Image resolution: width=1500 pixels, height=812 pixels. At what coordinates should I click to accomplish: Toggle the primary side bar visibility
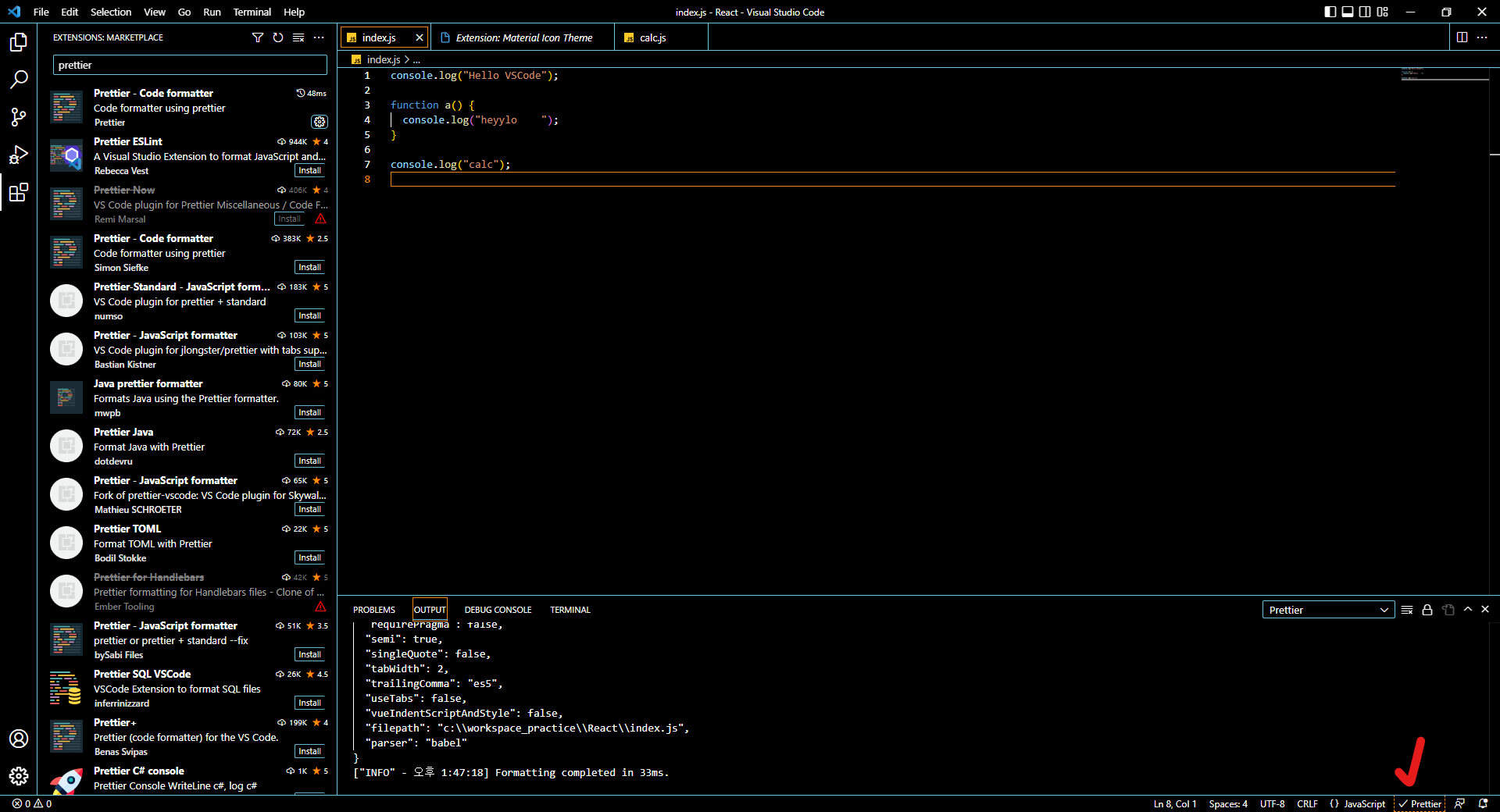pyautogui.click(x=1330, y=12)
